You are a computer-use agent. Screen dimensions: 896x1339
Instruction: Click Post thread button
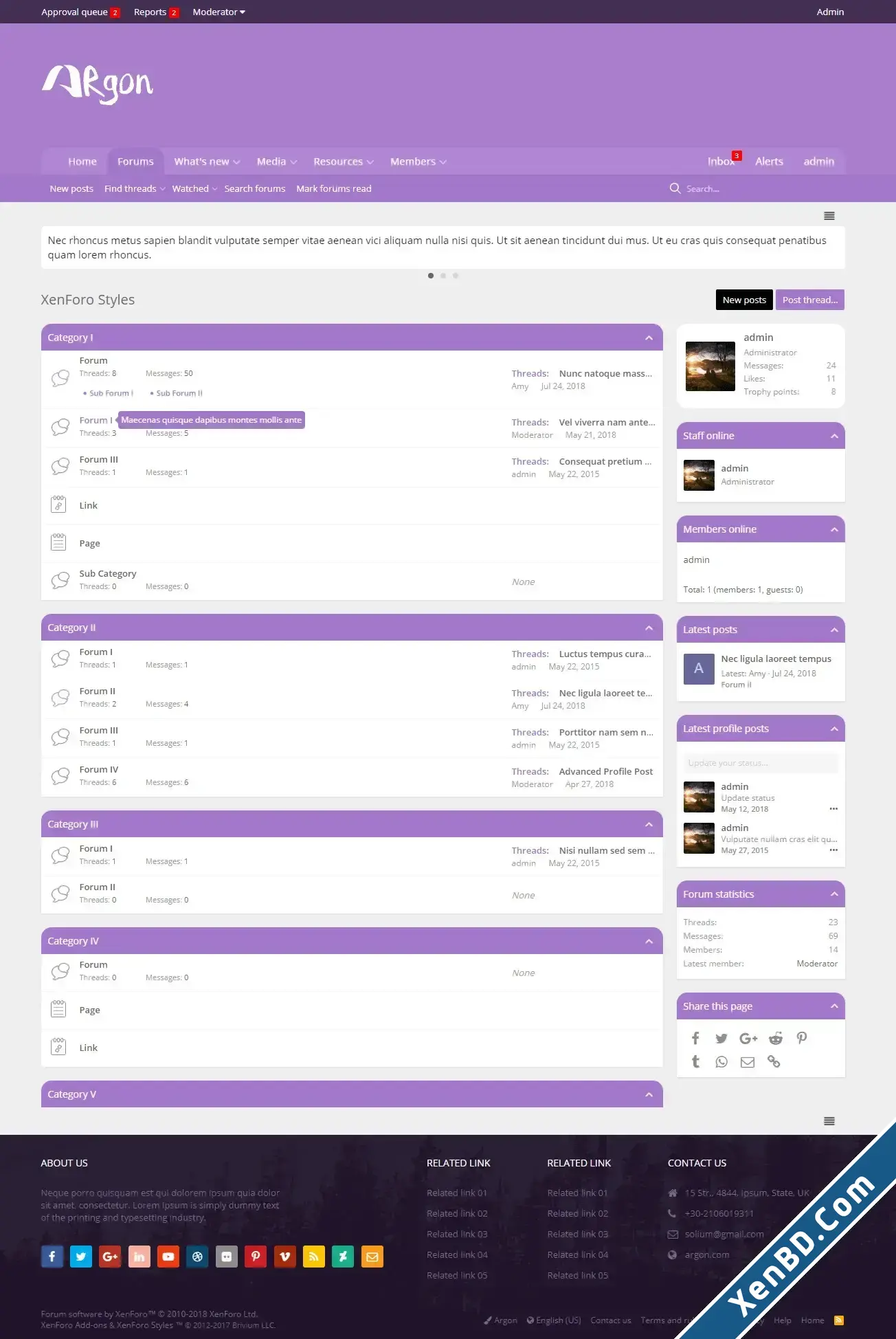click(x=810, y=300)
